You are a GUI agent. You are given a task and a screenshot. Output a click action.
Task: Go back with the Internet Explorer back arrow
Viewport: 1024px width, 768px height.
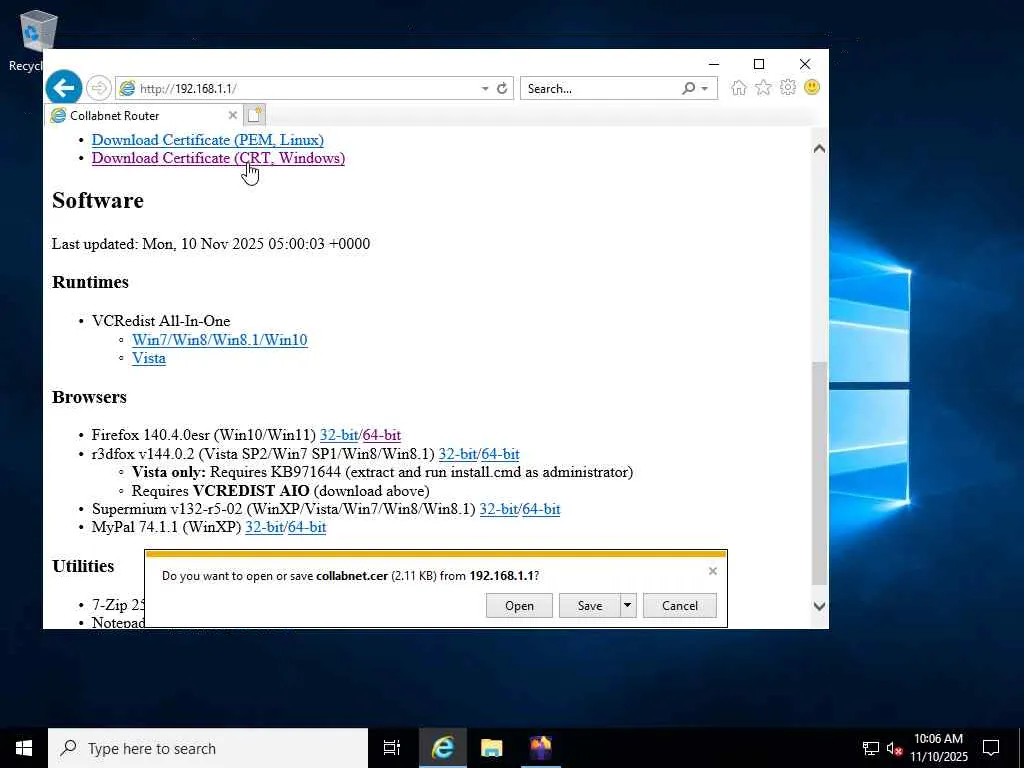[64, 88]
